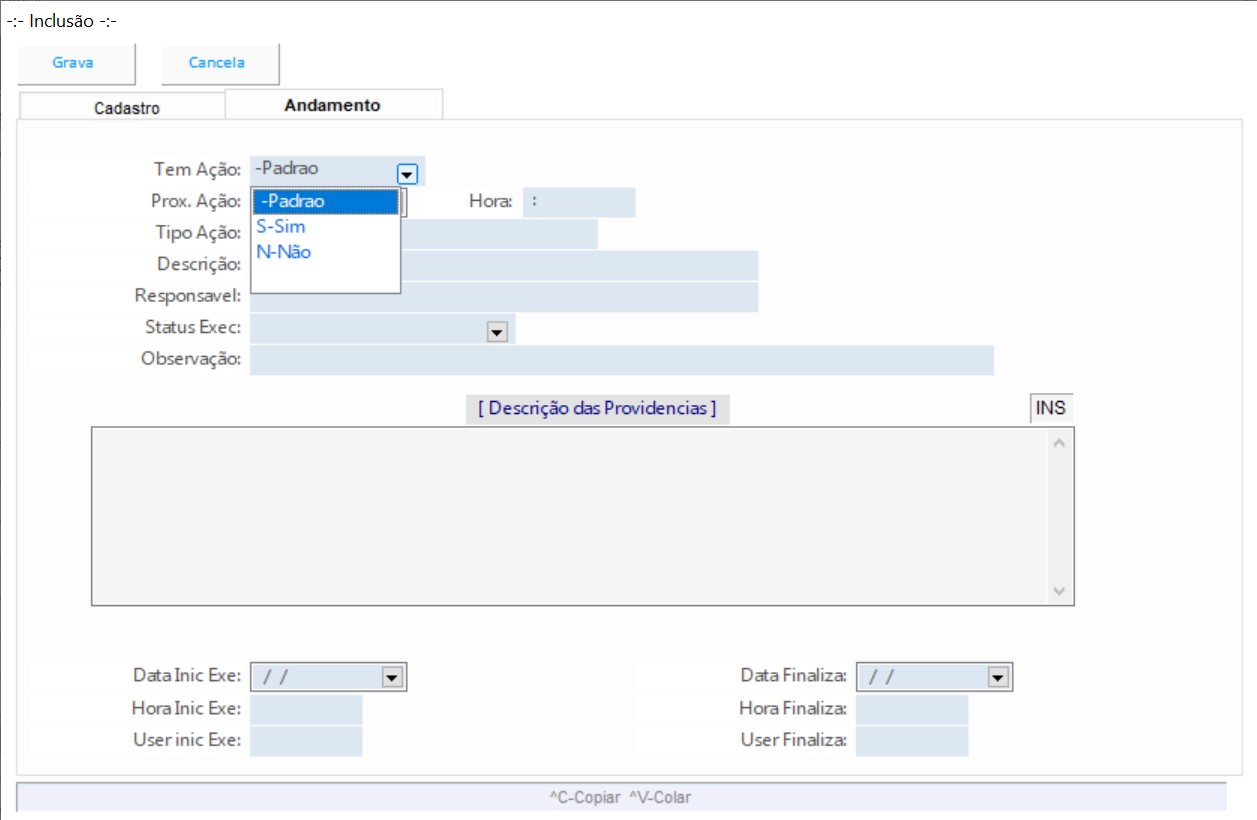Viewport: 1257px width, 820px height.
Task: Choose -Padrao option in the list
Action: [x=325, y=202]
